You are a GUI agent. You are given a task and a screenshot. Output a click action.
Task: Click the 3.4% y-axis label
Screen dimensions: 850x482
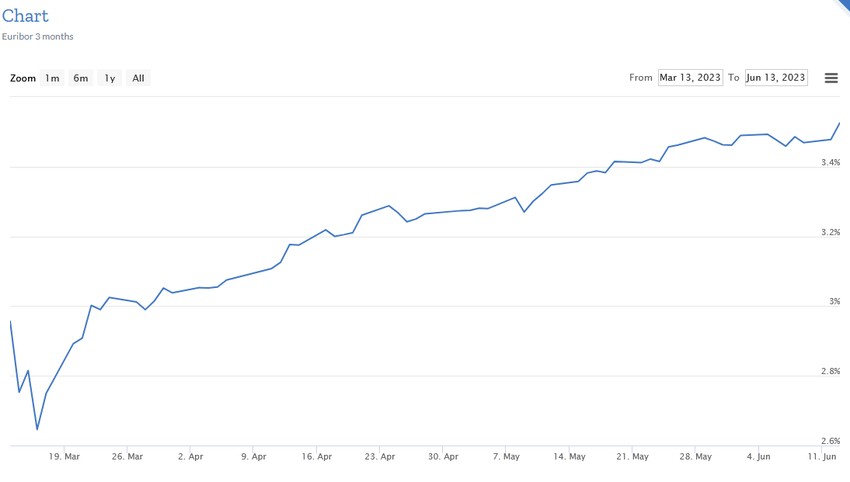click(830, 162)
